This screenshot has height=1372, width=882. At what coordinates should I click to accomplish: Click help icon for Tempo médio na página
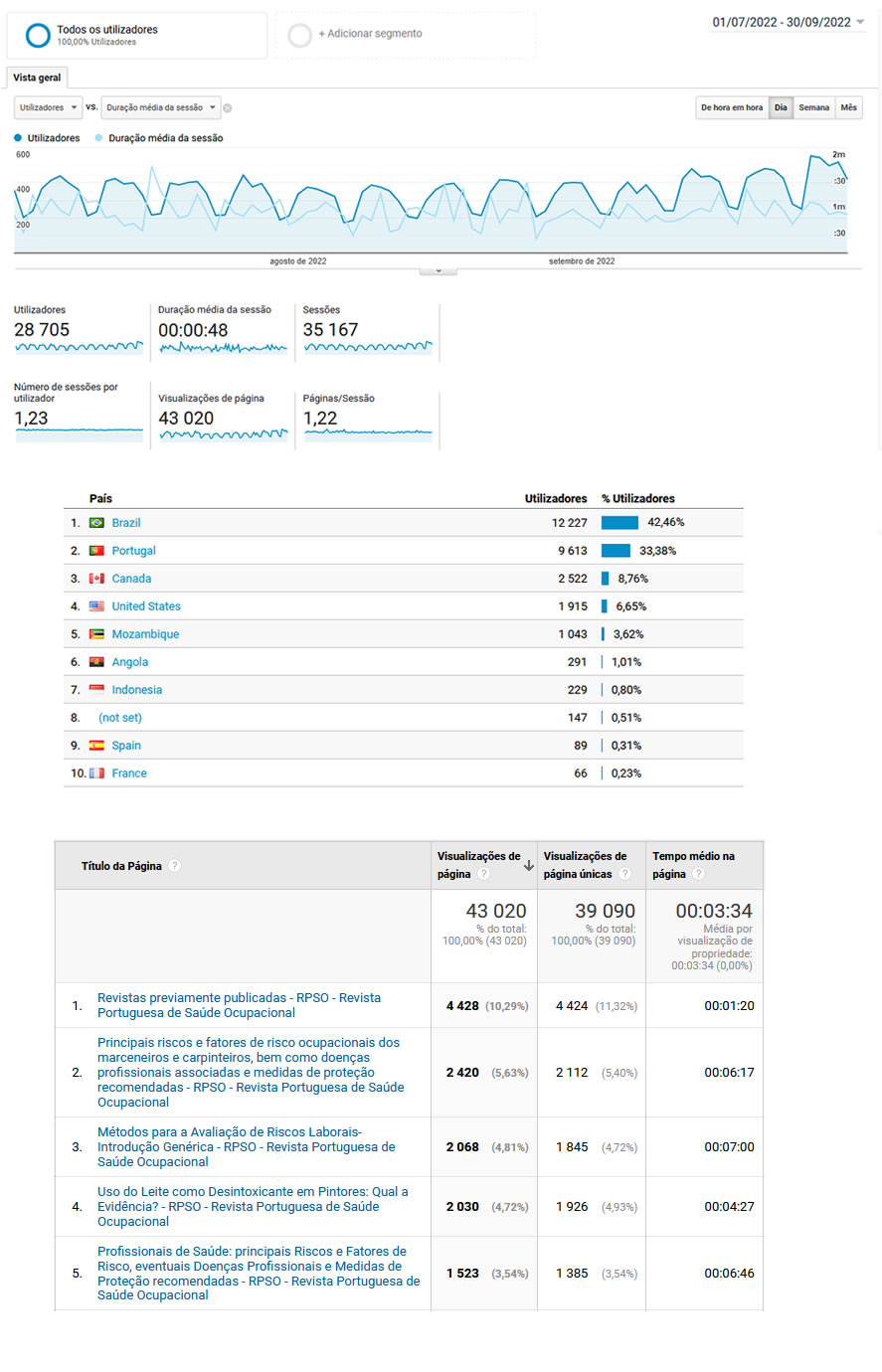coord(698,874)
